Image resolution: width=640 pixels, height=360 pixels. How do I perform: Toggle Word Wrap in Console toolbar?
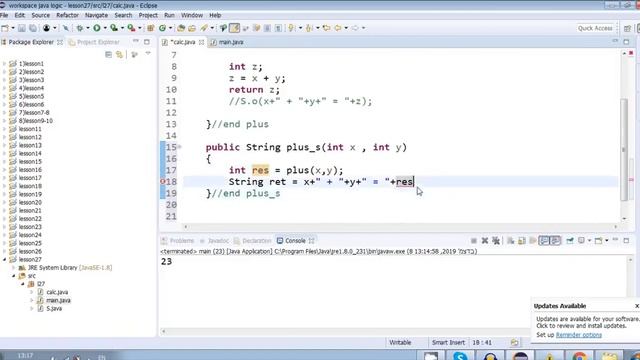point(533,241)
